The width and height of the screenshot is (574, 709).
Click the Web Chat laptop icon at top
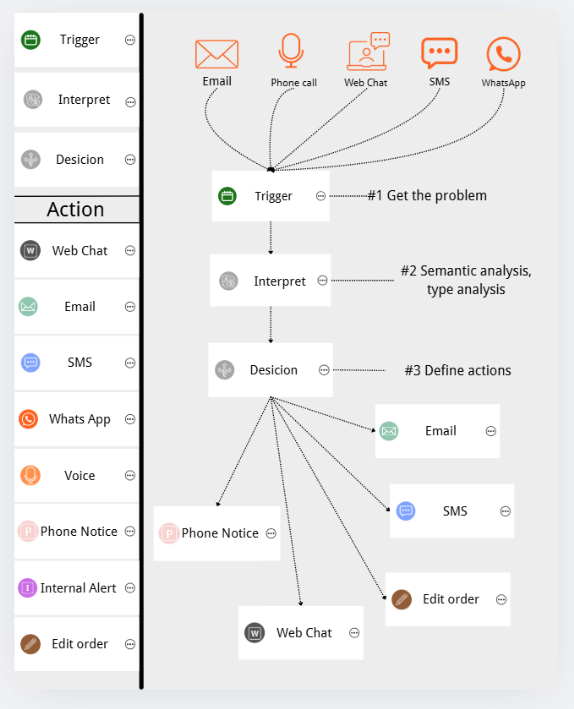pyautogui.click(x=368, y=51)
